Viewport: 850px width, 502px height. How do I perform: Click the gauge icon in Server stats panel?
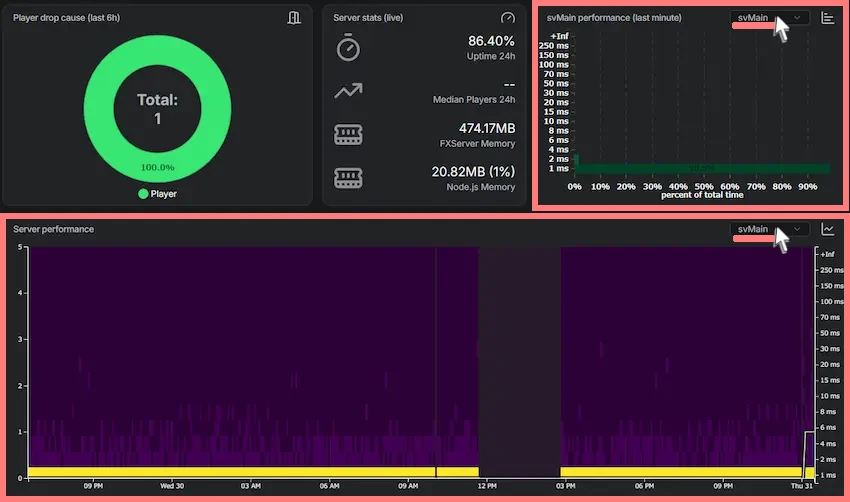507,18
